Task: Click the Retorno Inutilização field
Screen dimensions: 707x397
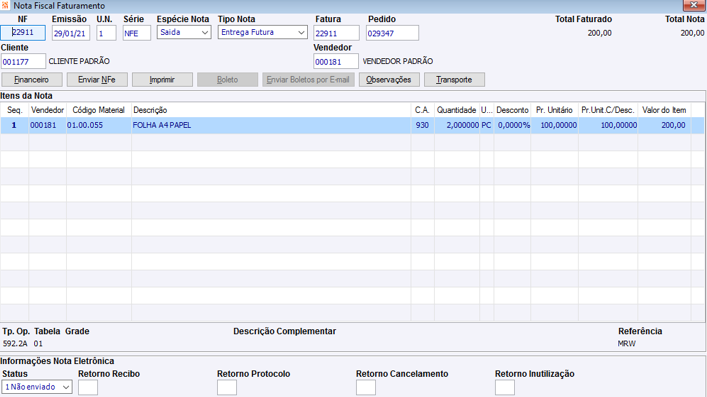Action: tap(505, 387)
